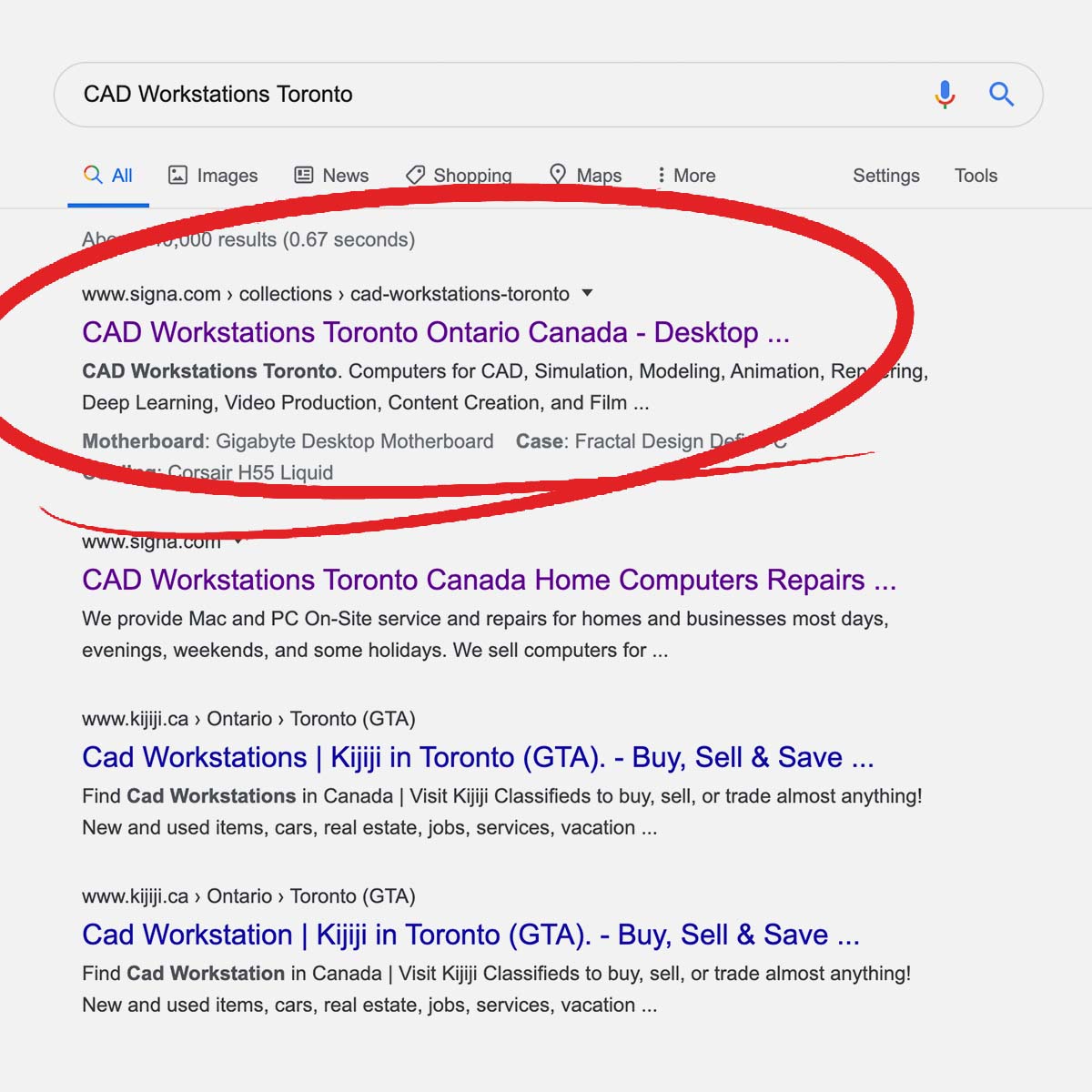Screen dimensions: 1092x1092
Task: Open Cad Workstations | Kijiji in Toronto result
Action: click(x=478, y=757)
